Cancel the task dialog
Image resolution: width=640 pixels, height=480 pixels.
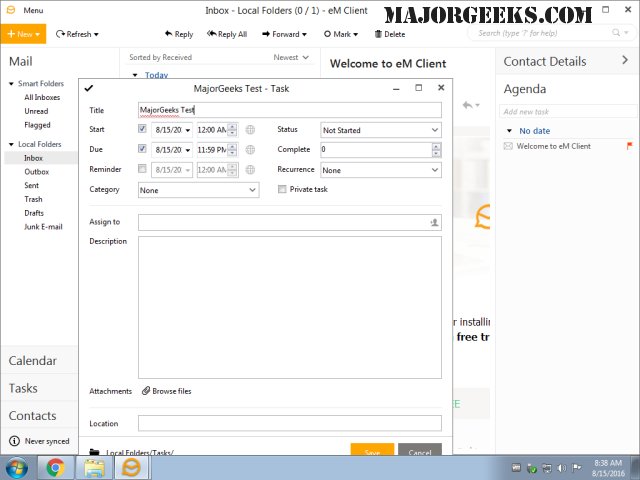420,449
